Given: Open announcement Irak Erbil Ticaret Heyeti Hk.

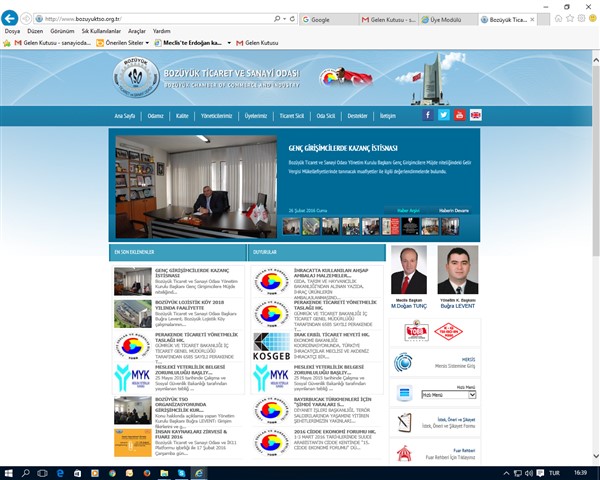Looking at the screenshot, I should pyautogui.click(x=332, y=334).
